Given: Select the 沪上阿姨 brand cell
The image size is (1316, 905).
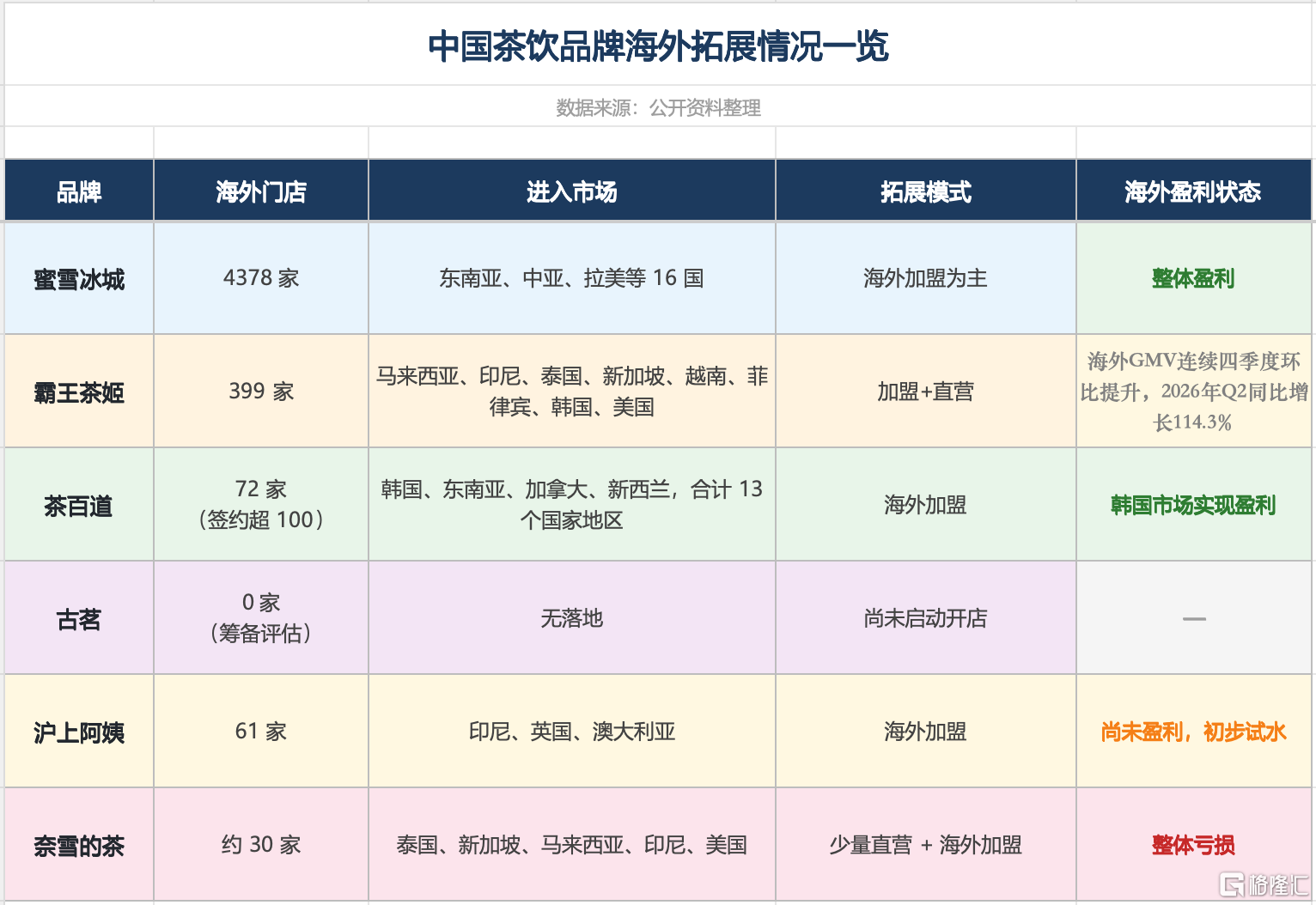Looking at the screenshot, I should click(79, 732).
